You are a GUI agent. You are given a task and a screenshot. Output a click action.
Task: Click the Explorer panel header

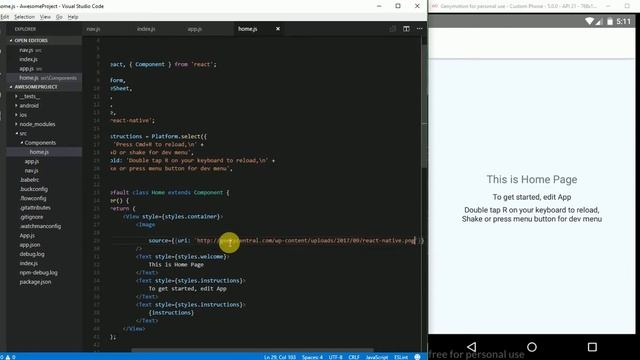pyautogui.click(x=25, y=29)
